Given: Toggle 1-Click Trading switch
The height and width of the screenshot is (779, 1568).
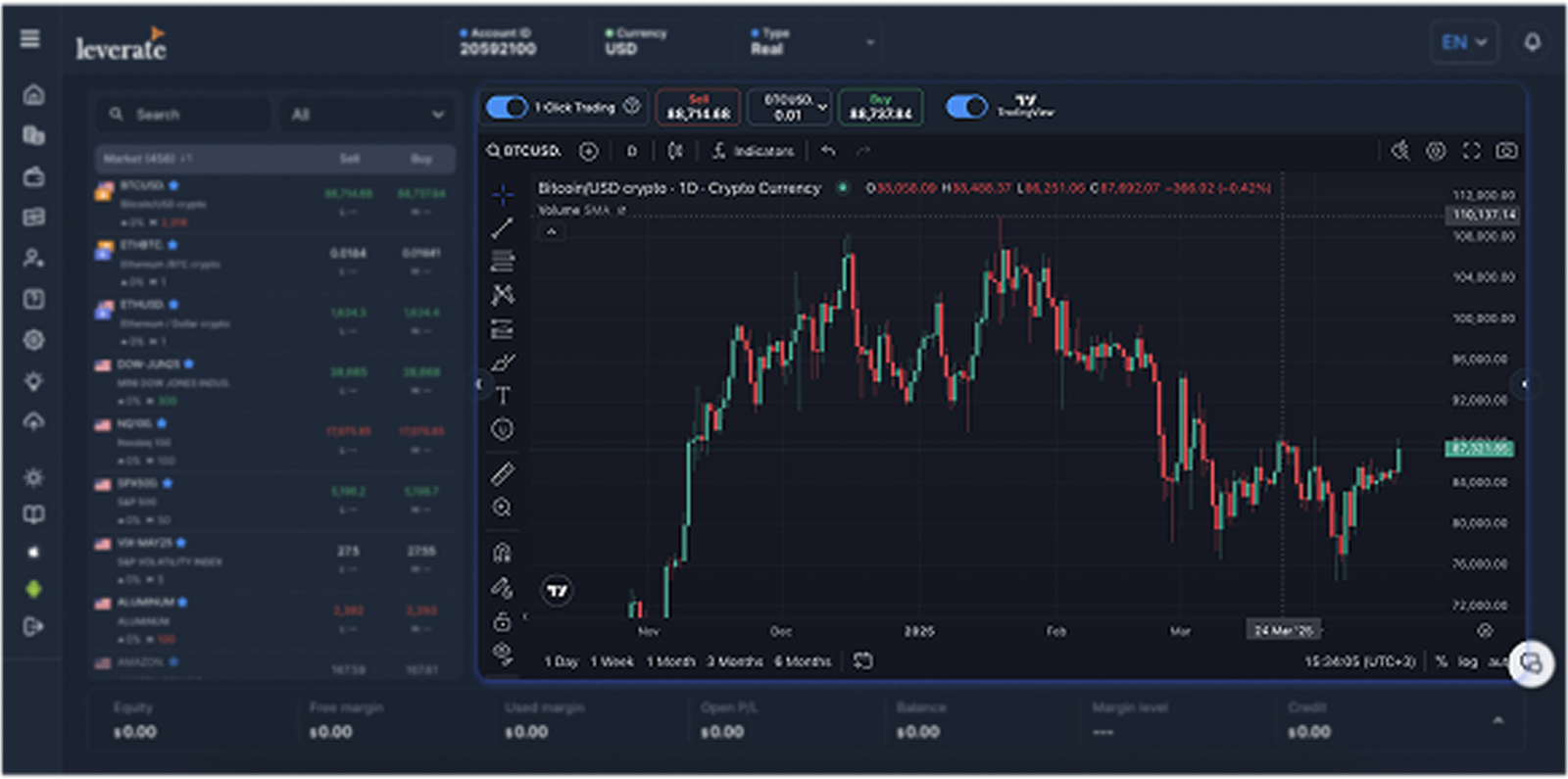Looking at the screenshot, I should point(507,107).
